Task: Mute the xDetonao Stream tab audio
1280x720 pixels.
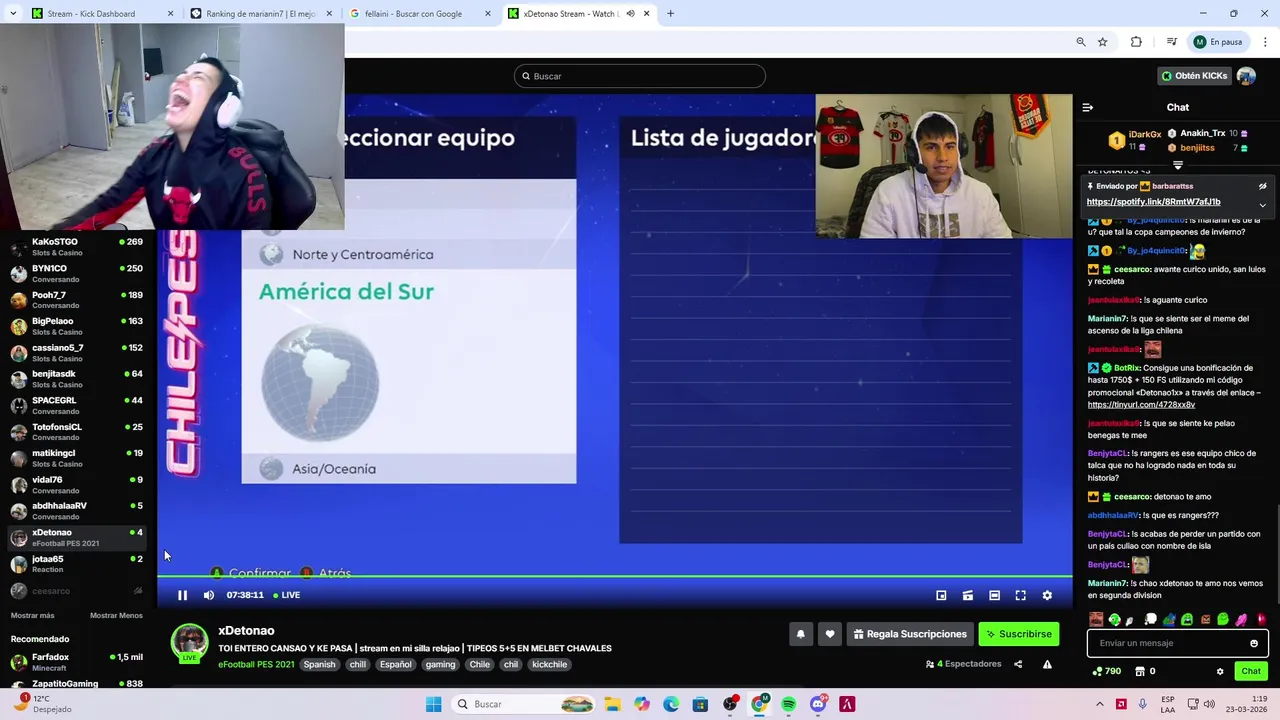Action: coord(630,14)
